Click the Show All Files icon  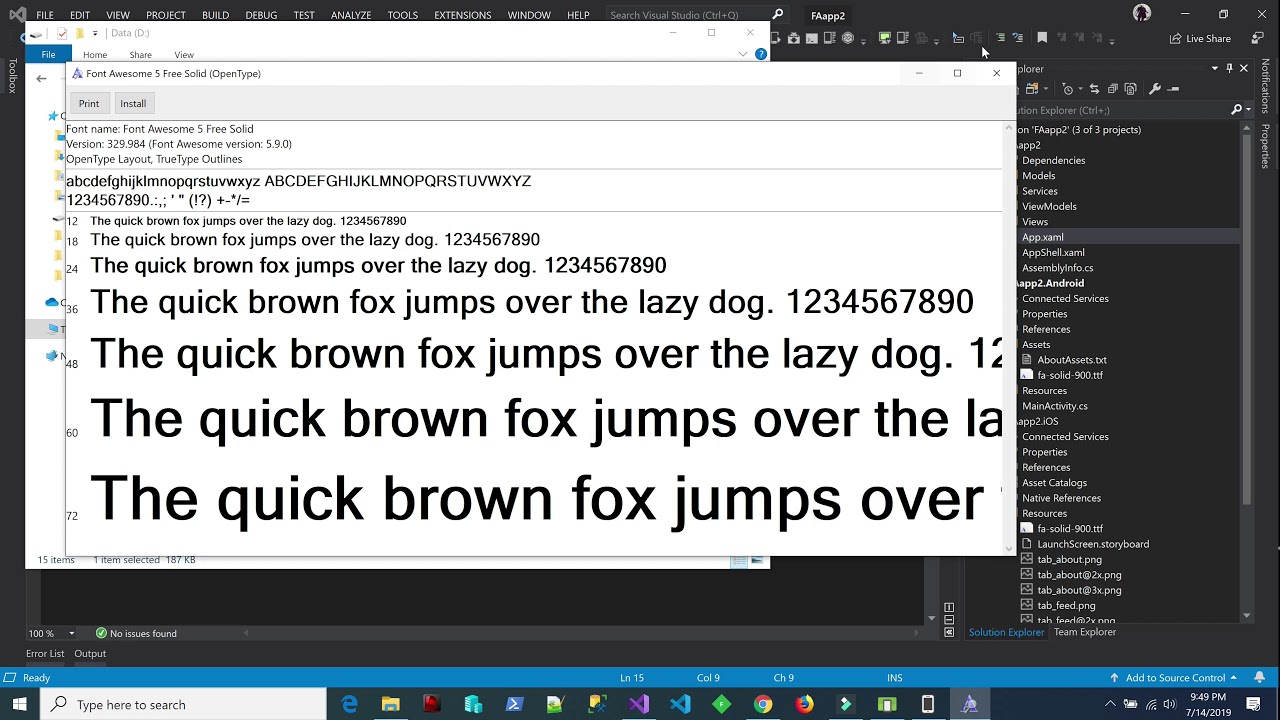[1130, 89]
